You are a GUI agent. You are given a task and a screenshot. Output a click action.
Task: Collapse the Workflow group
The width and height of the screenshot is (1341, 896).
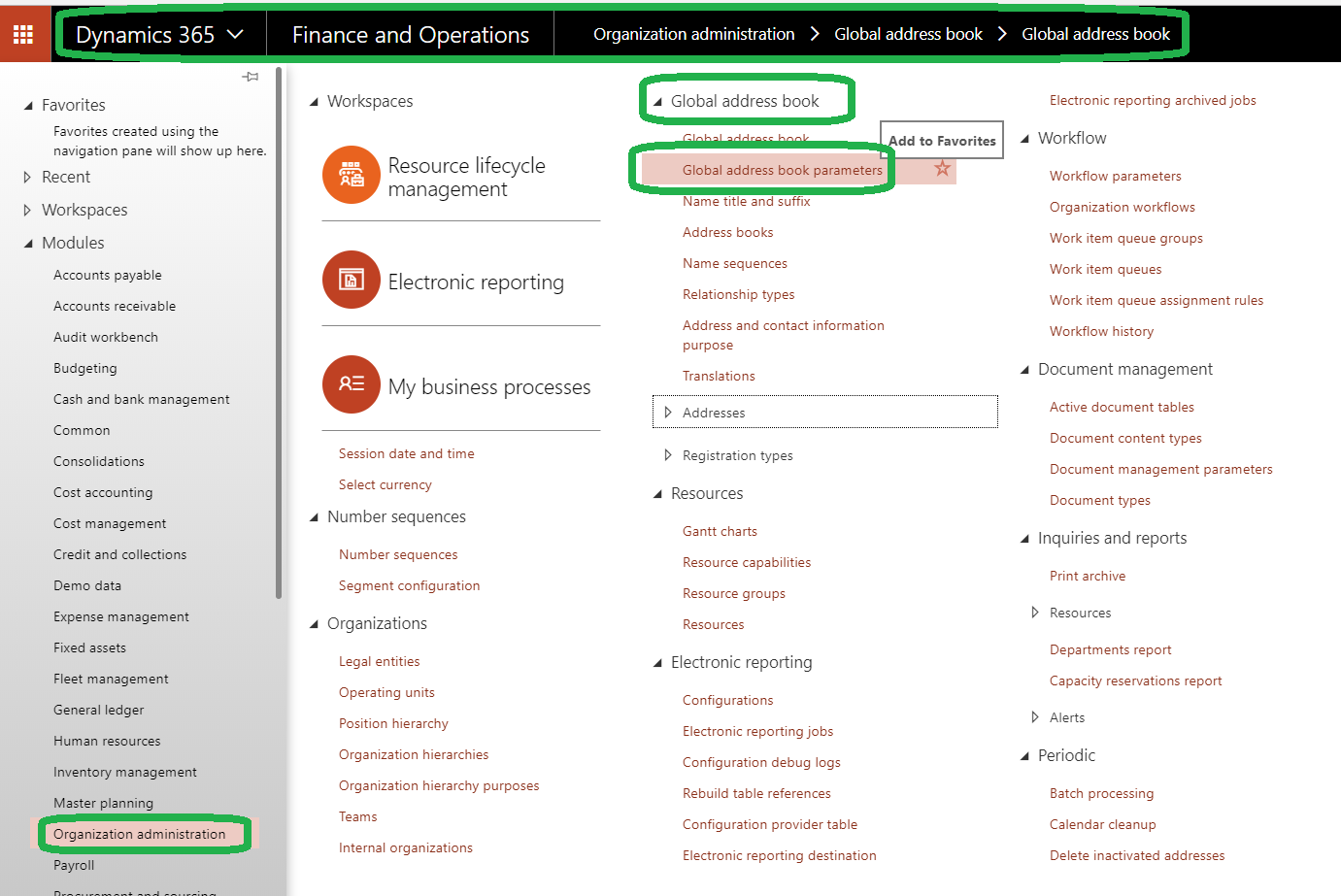(x=1024, y=138)
